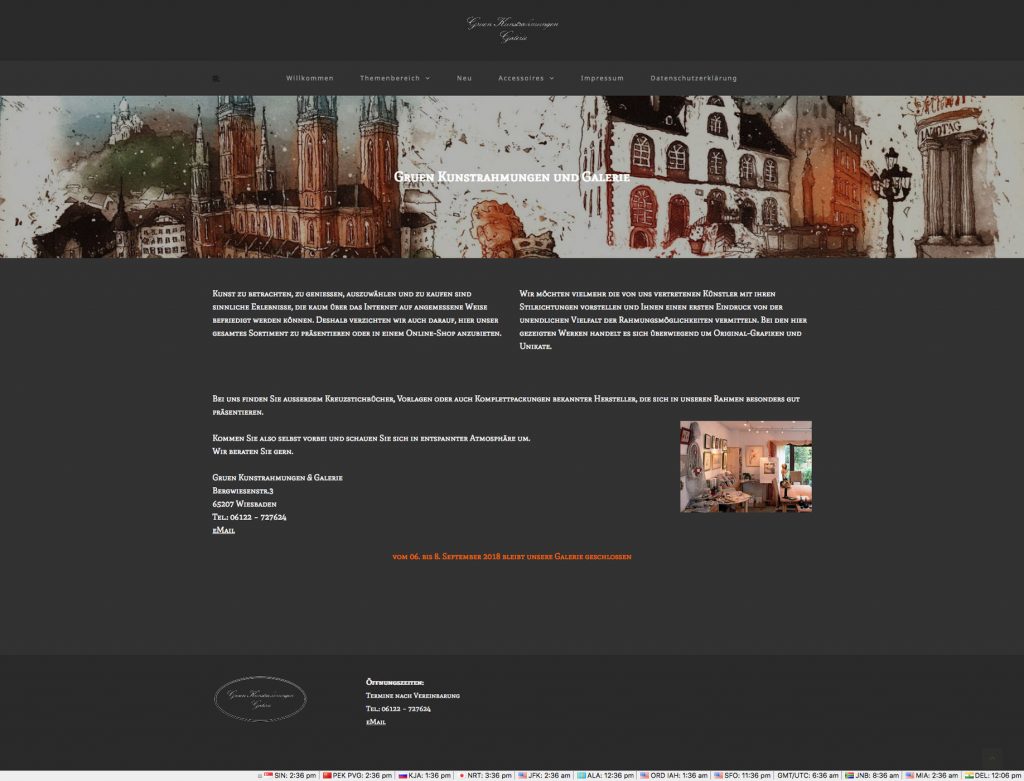Click the Gruen Kunstrahmungen header logo

512,29
